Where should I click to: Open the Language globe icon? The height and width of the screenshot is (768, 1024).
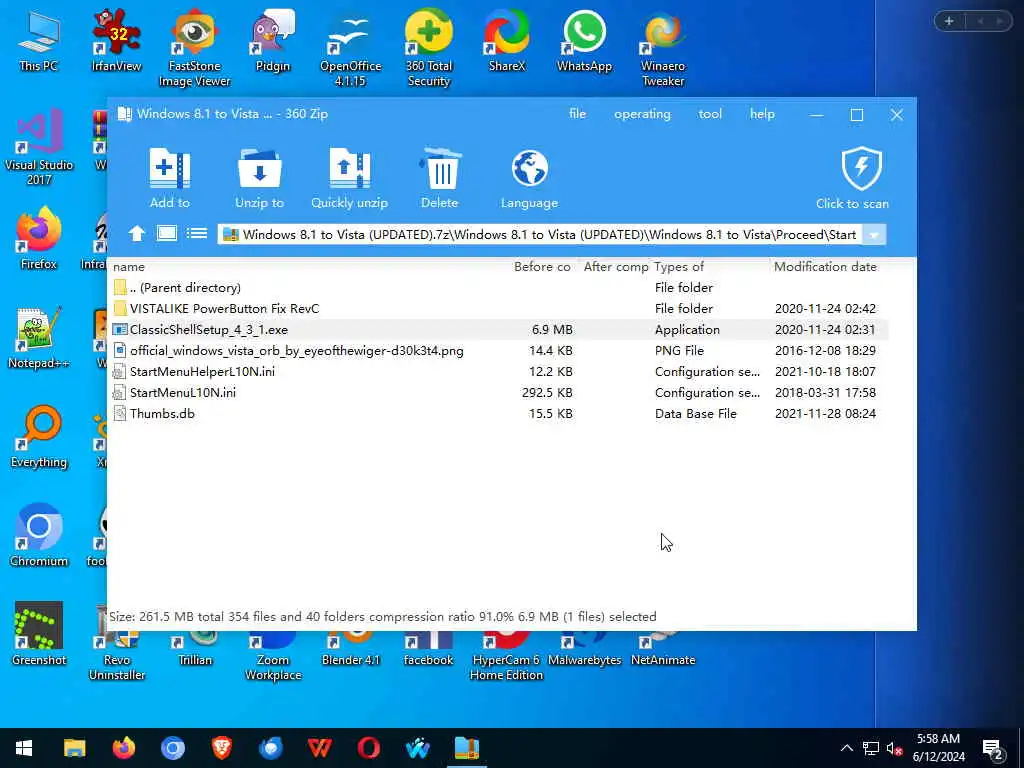tap(529, 178)
